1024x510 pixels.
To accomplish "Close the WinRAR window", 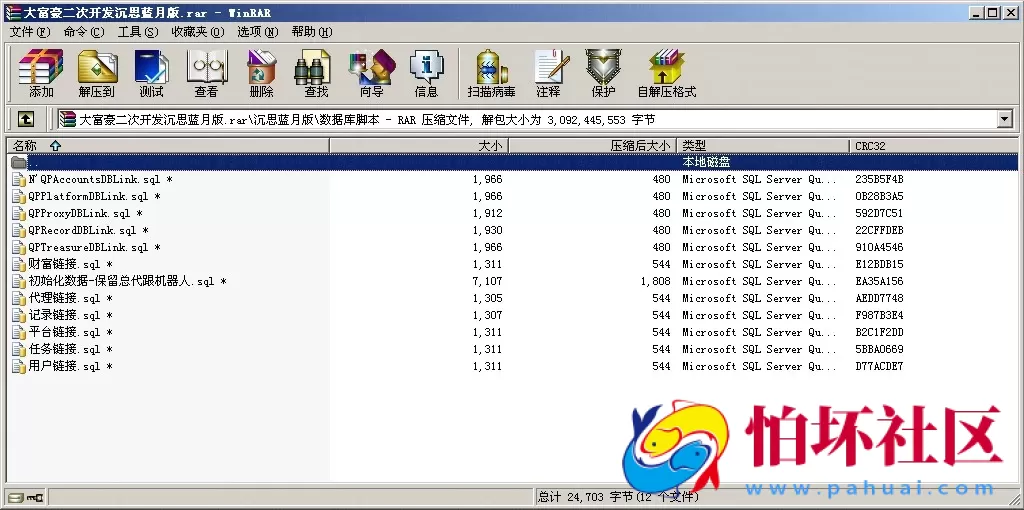I will pos(1010,12).
